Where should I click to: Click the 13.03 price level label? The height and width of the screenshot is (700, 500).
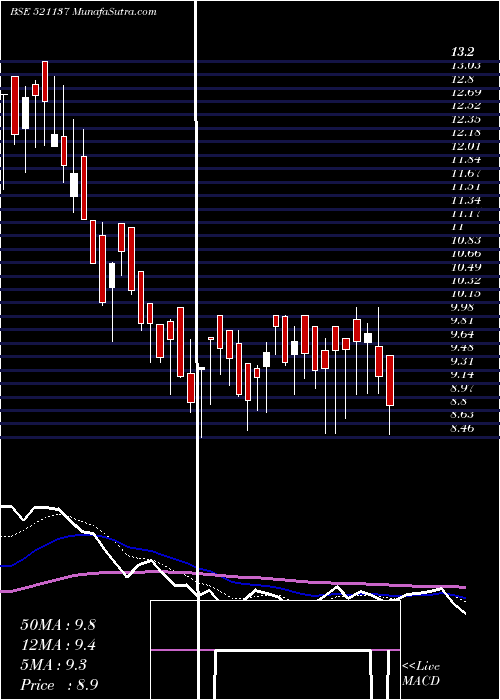tap(466, 66)
